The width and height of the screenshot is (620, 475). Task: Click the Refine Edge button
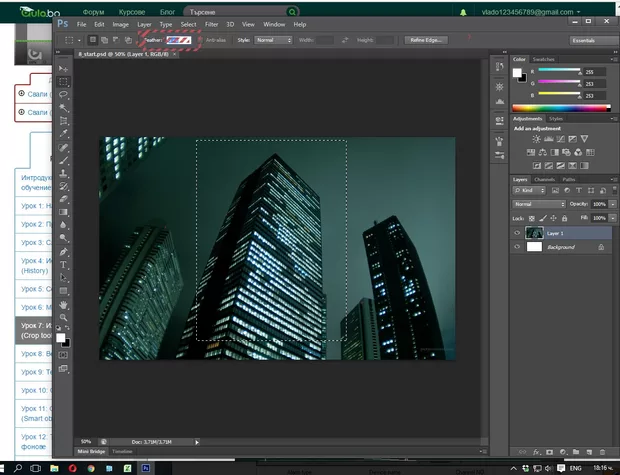coord(425,40)
